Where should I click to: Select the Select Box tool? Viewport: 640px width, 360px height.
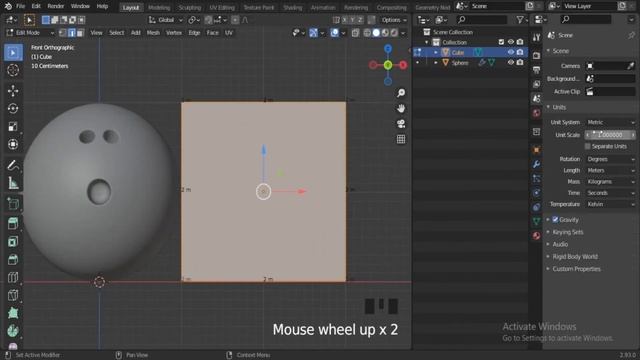[x=13, y=53]
